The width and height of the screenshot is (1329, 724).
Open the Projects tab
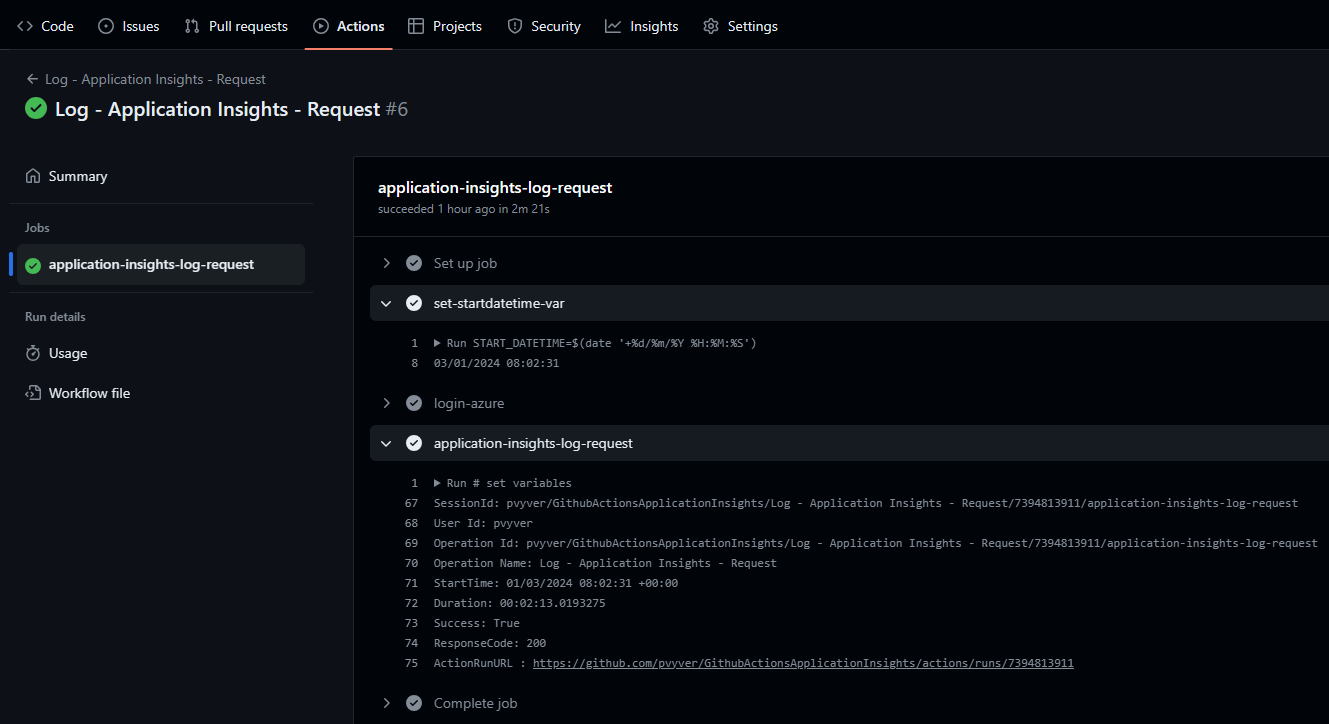445,26
